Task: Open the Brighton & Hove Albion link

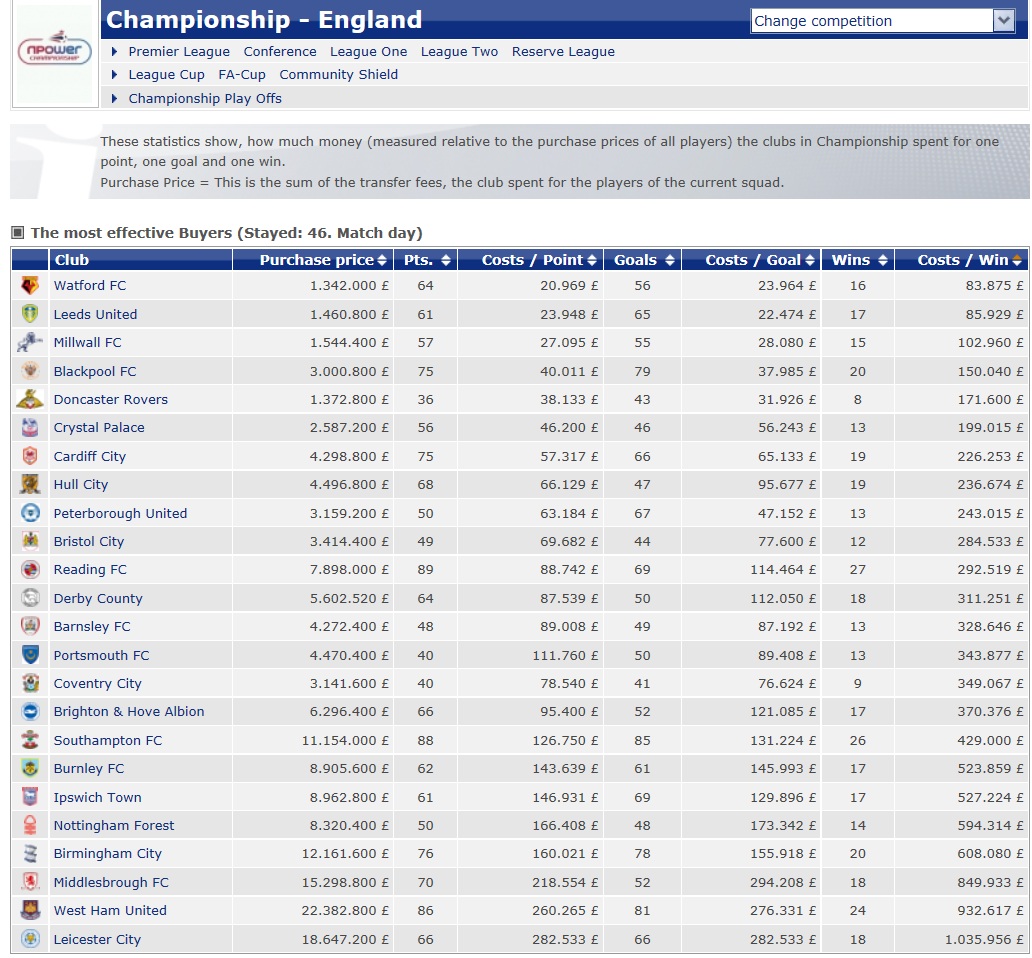Action: 129,711
